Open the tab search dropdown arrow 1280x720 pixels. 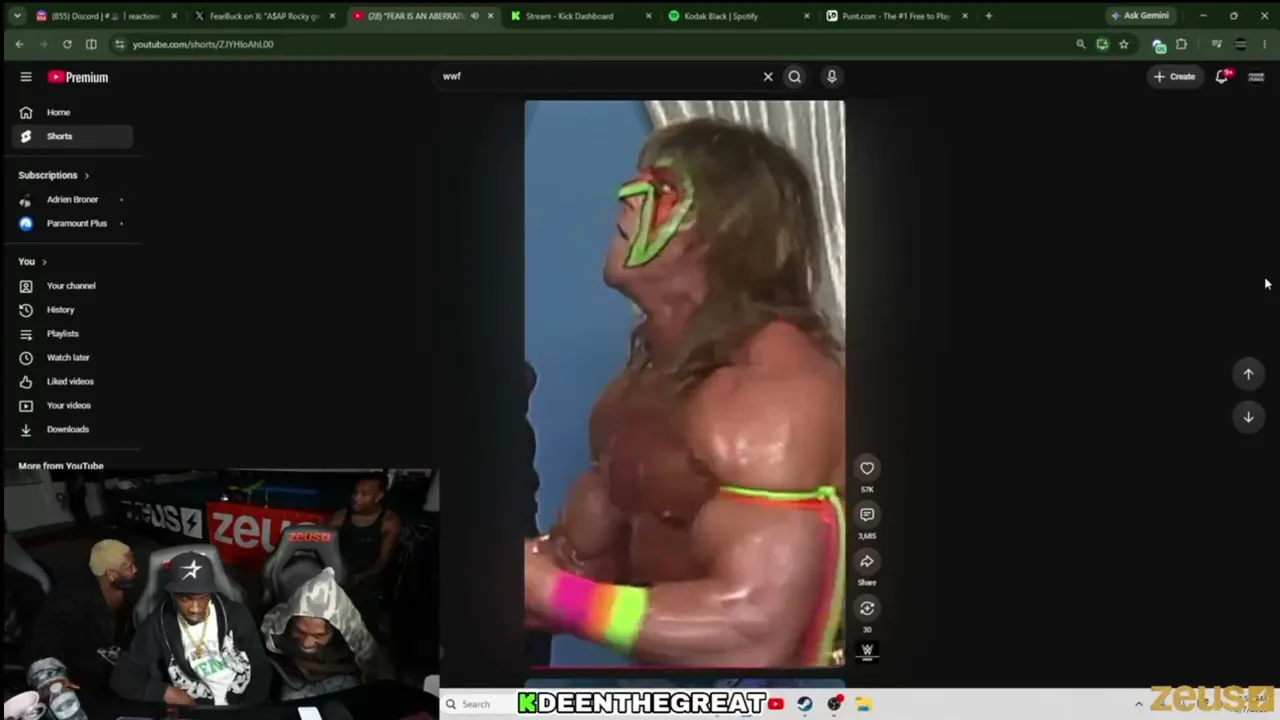click(x=17, y=16)
